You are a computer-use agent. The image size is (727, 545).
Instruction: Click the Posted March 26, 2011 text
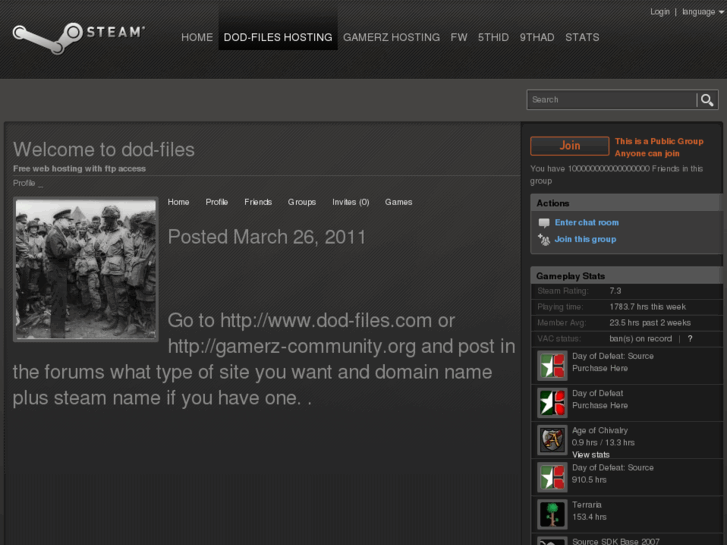pyautogui.click(x=267, y=237)
